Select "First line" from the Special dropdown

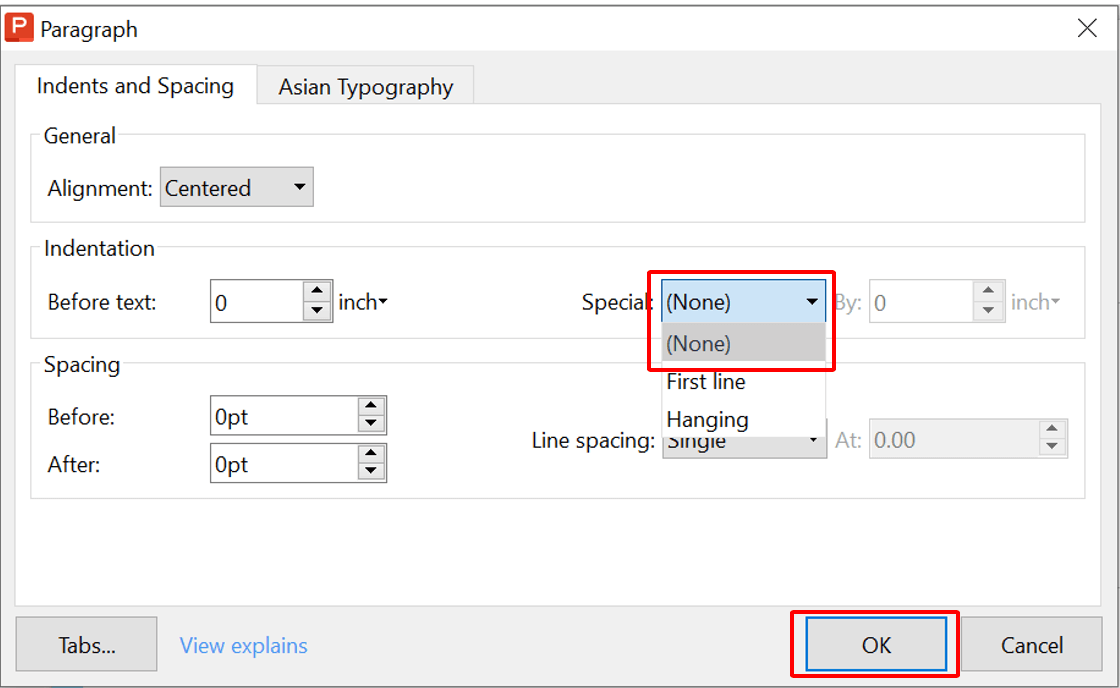[705, 381]
